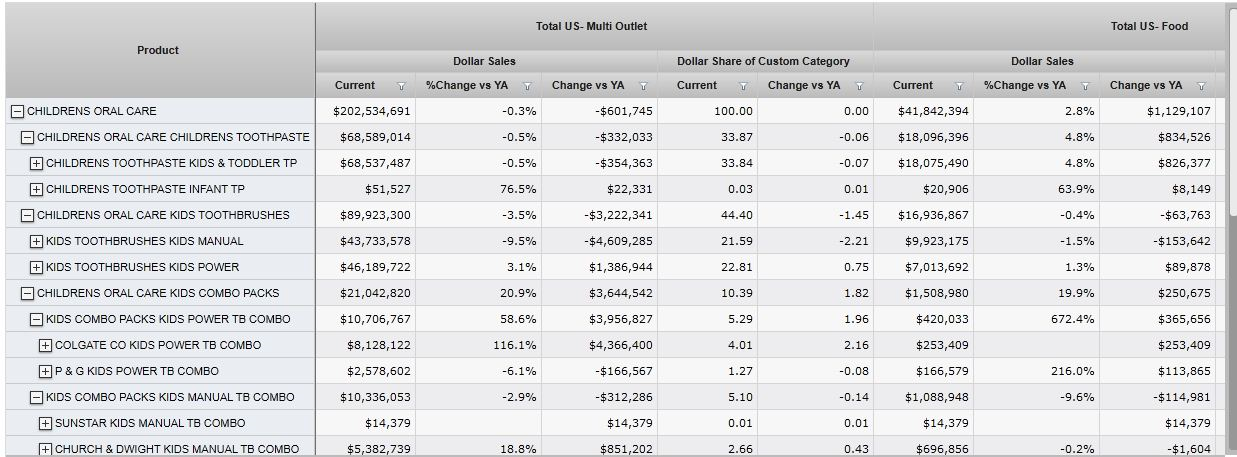Collapse the CHILDRENS ORAL CARE row

(x=18, y=112)
